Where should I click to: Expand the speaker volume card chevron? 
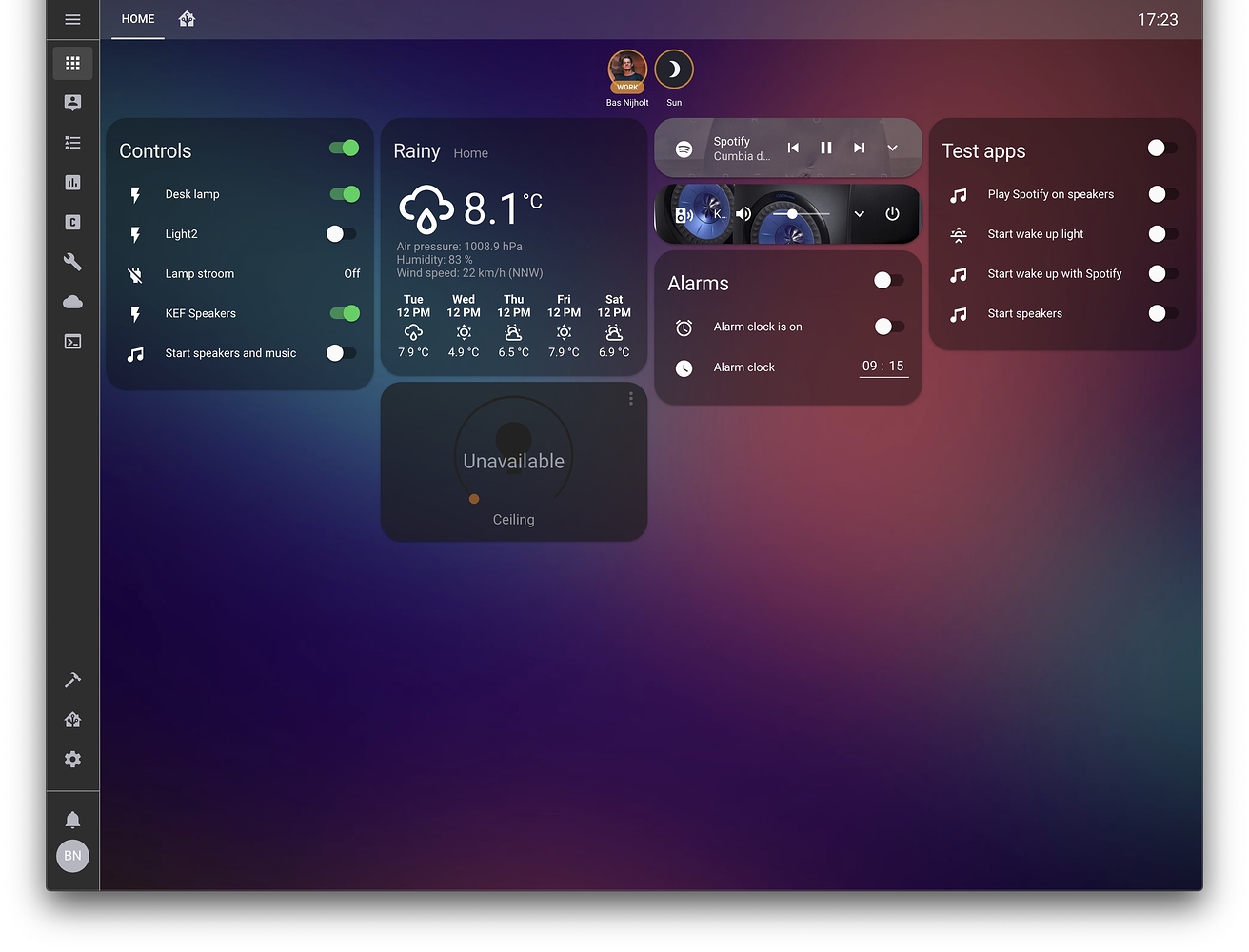(859, 214)
